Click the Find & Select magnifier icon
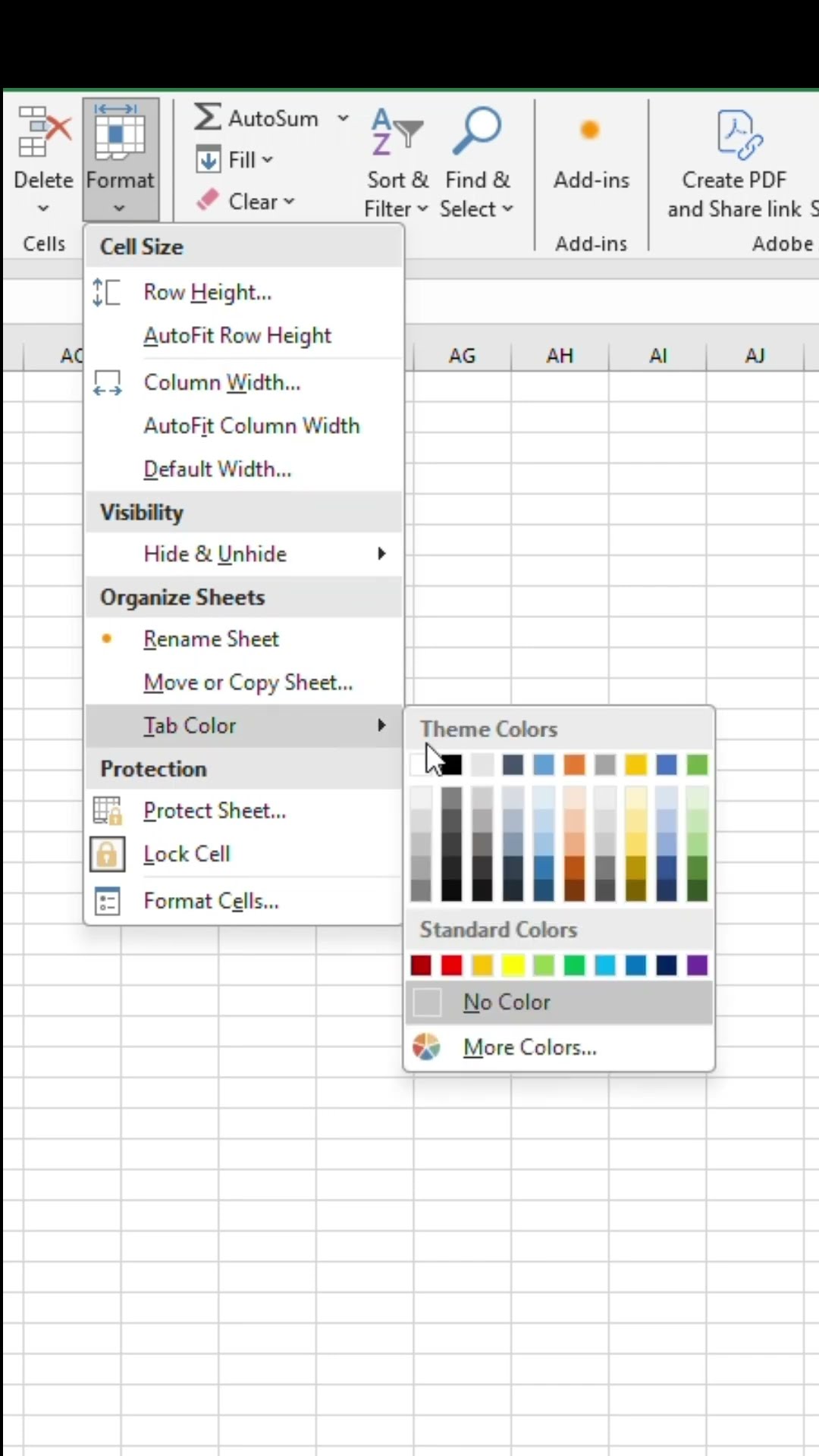The height and width of the screenshot is (1456, 819). coord(477,130)
